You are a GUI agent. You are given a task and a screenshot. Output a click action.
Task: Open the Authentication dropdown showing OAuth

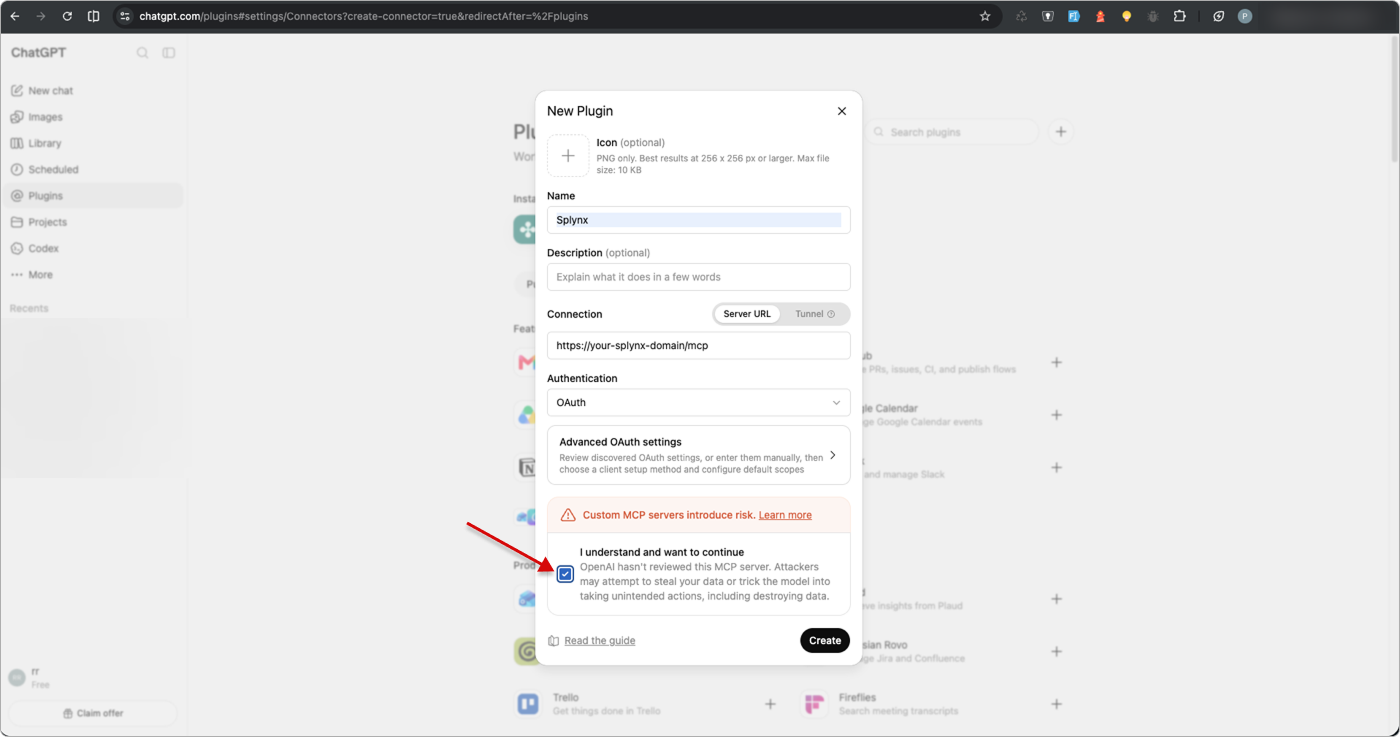[x=699, y=403]
